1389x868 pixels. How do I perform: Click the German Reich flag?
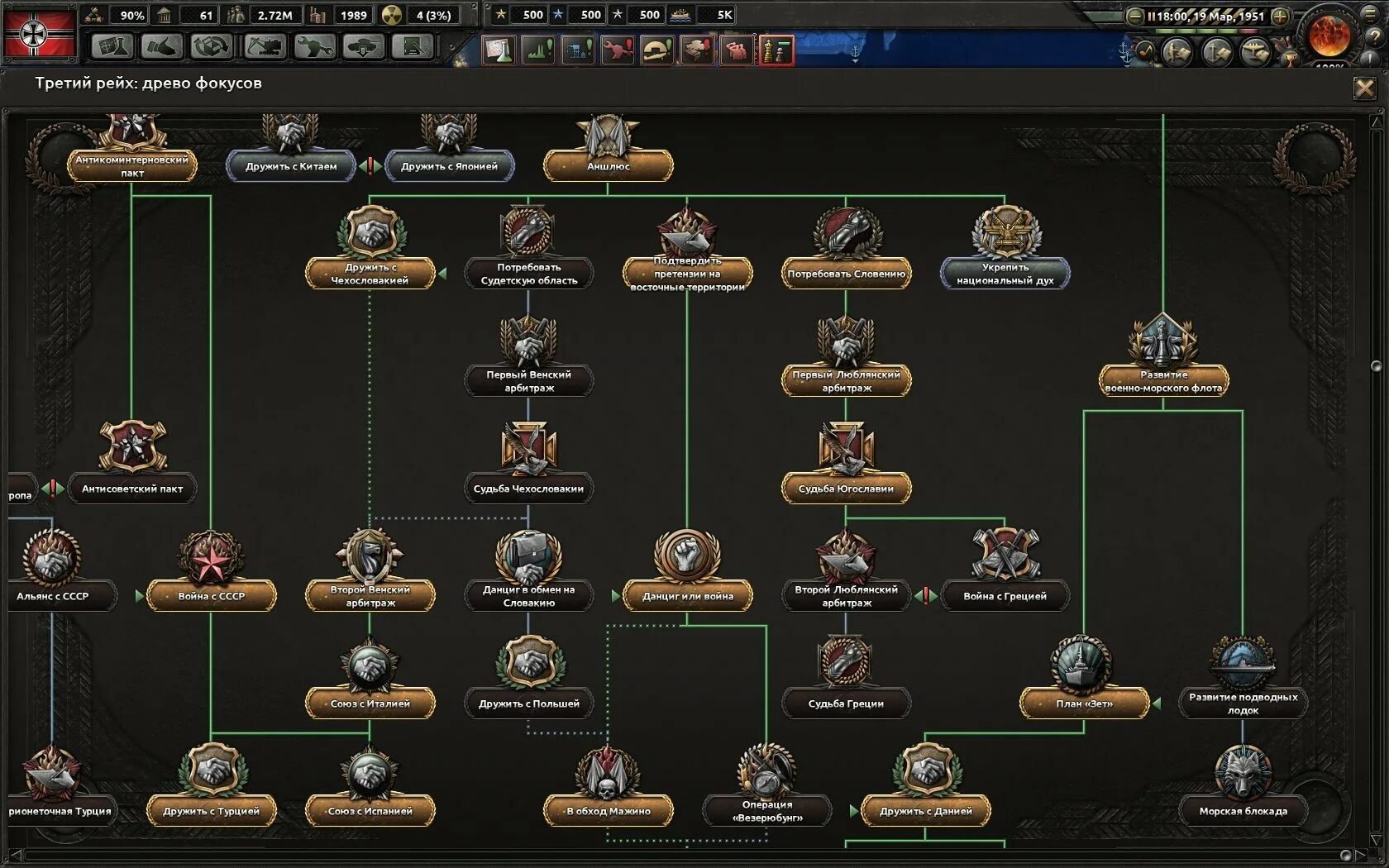click(x=39, y=34)
